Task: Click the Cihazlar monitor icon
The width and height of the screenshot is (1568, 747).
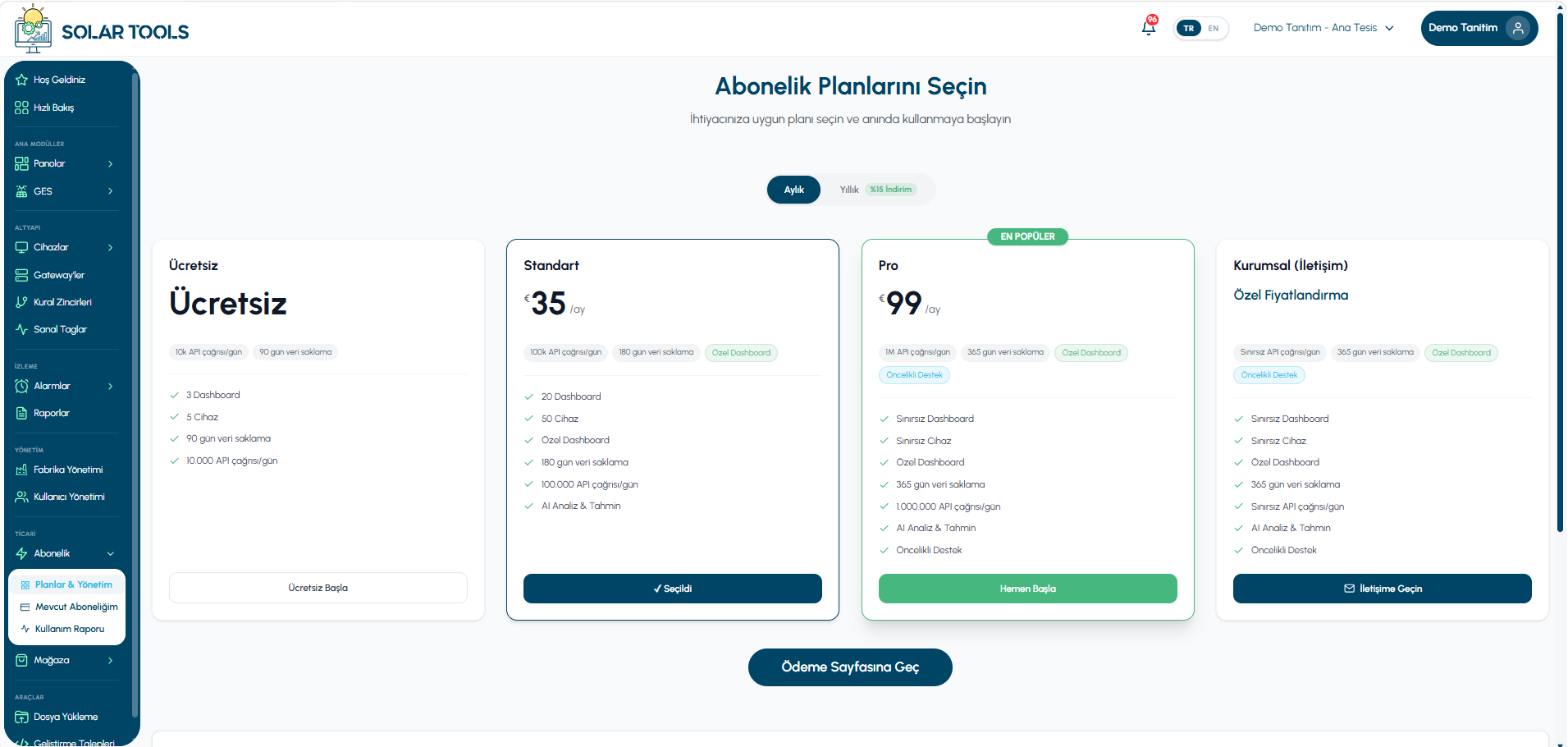Action: coord(21,247)
